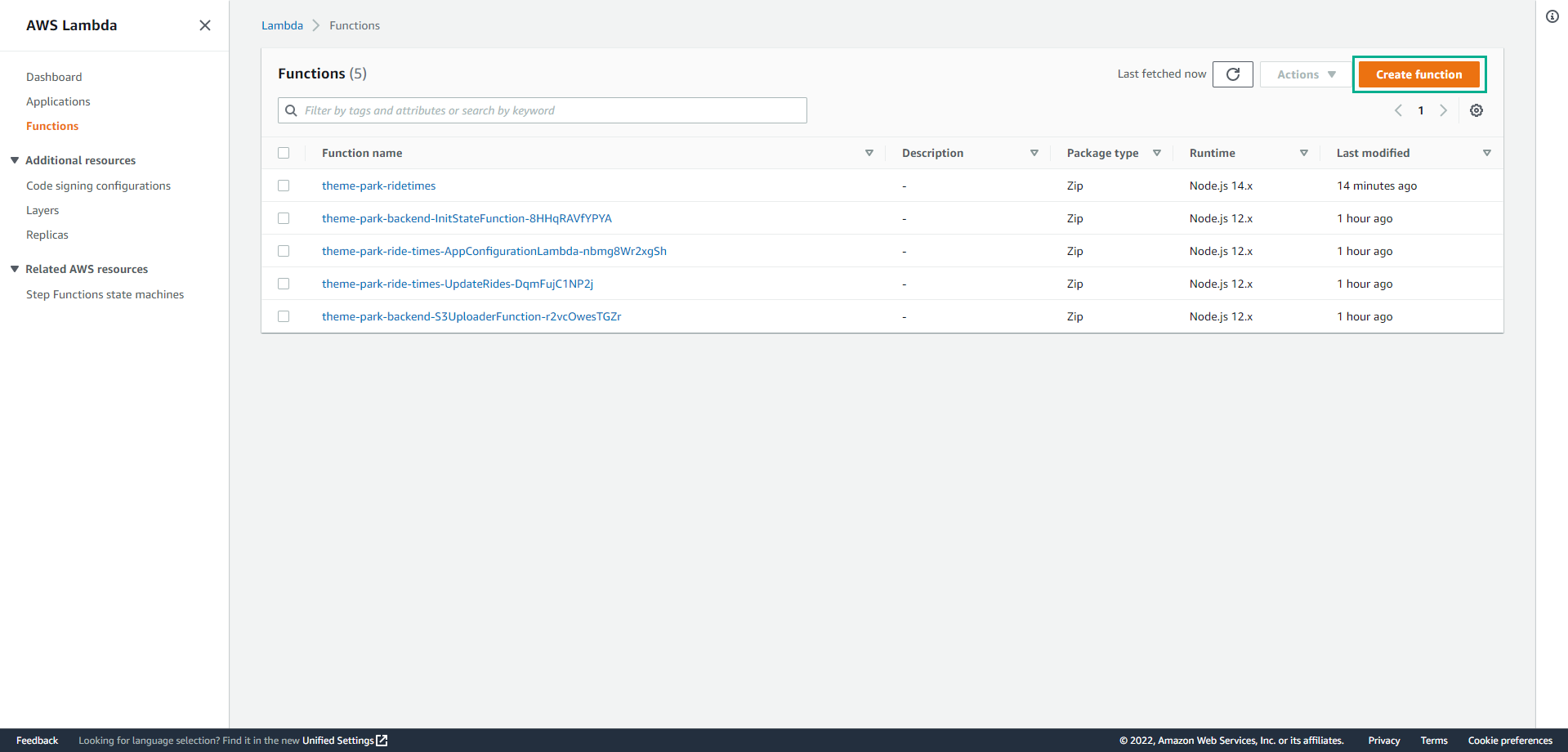This screenshot has height=752, width=1568.
Task: Sort by Last modified column arrow
Action: pos(1487,153)
